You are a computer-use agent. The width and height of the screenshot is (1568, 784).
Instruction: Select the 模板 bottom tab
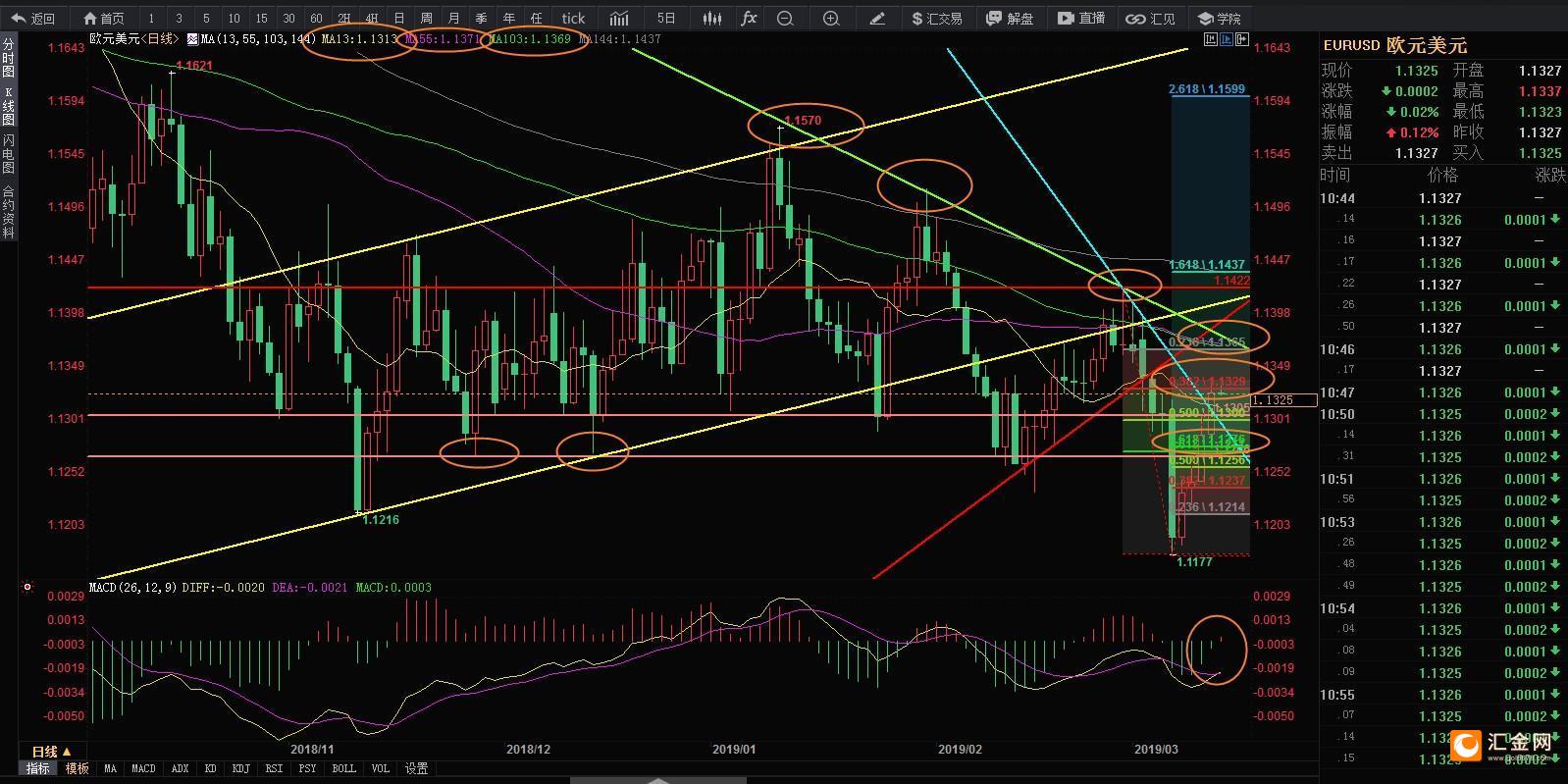pyautogui.click(x=77, y=768)
